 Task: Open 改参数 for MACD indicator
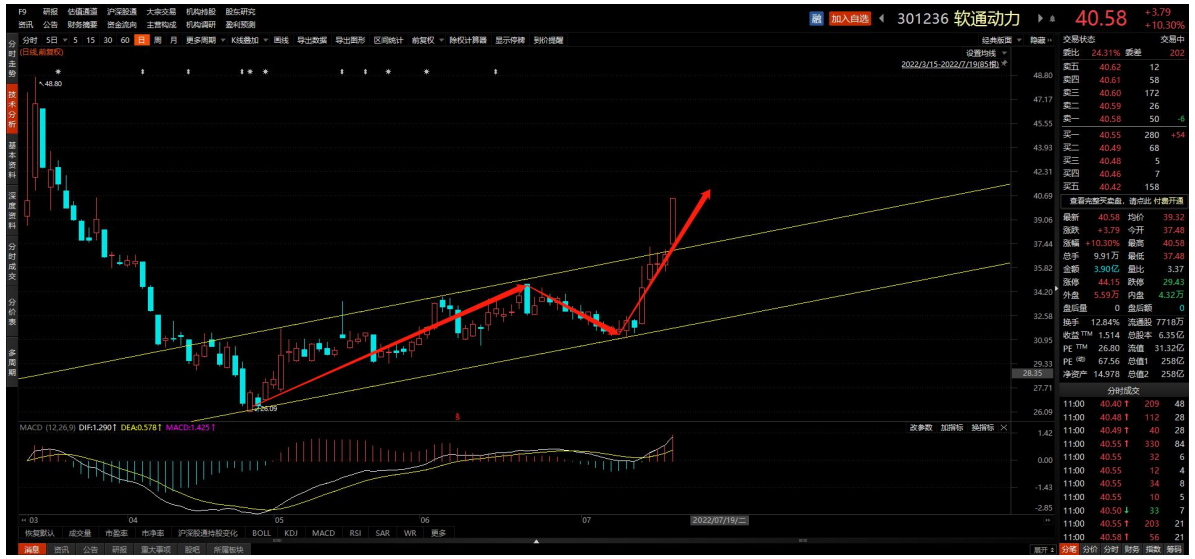[921, 428]
